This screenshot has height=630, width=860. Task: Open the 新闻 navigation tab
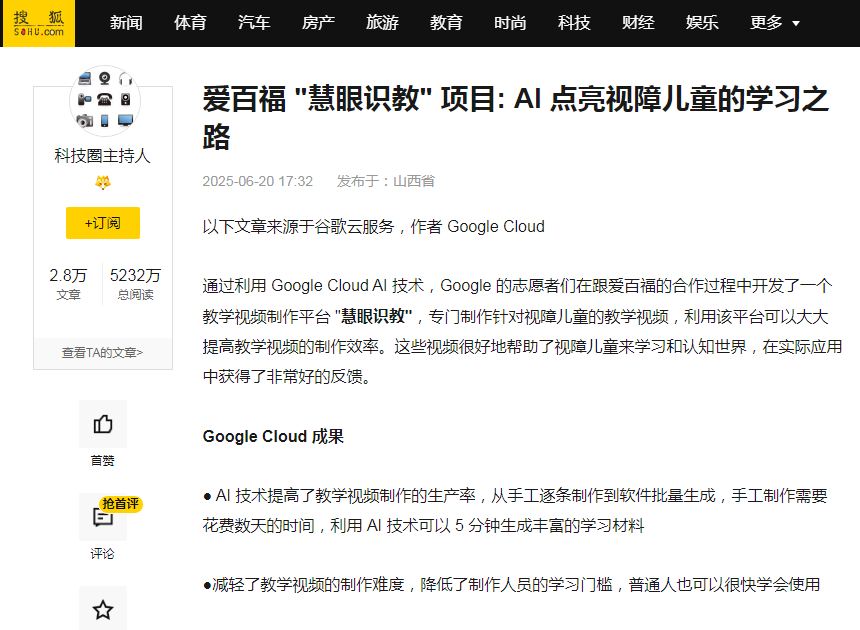[126, 23]
